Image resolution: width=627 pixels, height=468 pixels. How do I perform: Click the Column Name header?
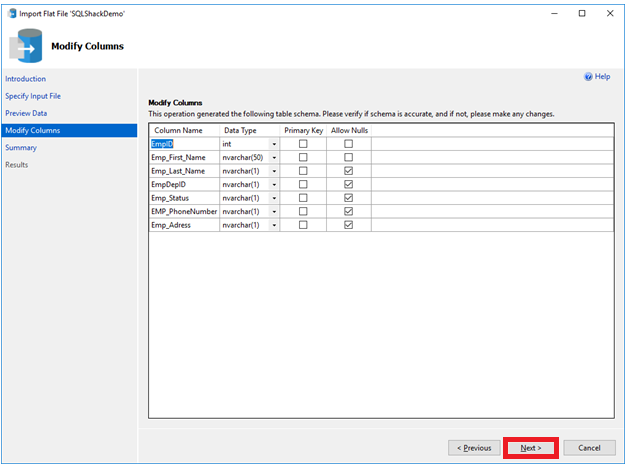click(x=184, y=130)
